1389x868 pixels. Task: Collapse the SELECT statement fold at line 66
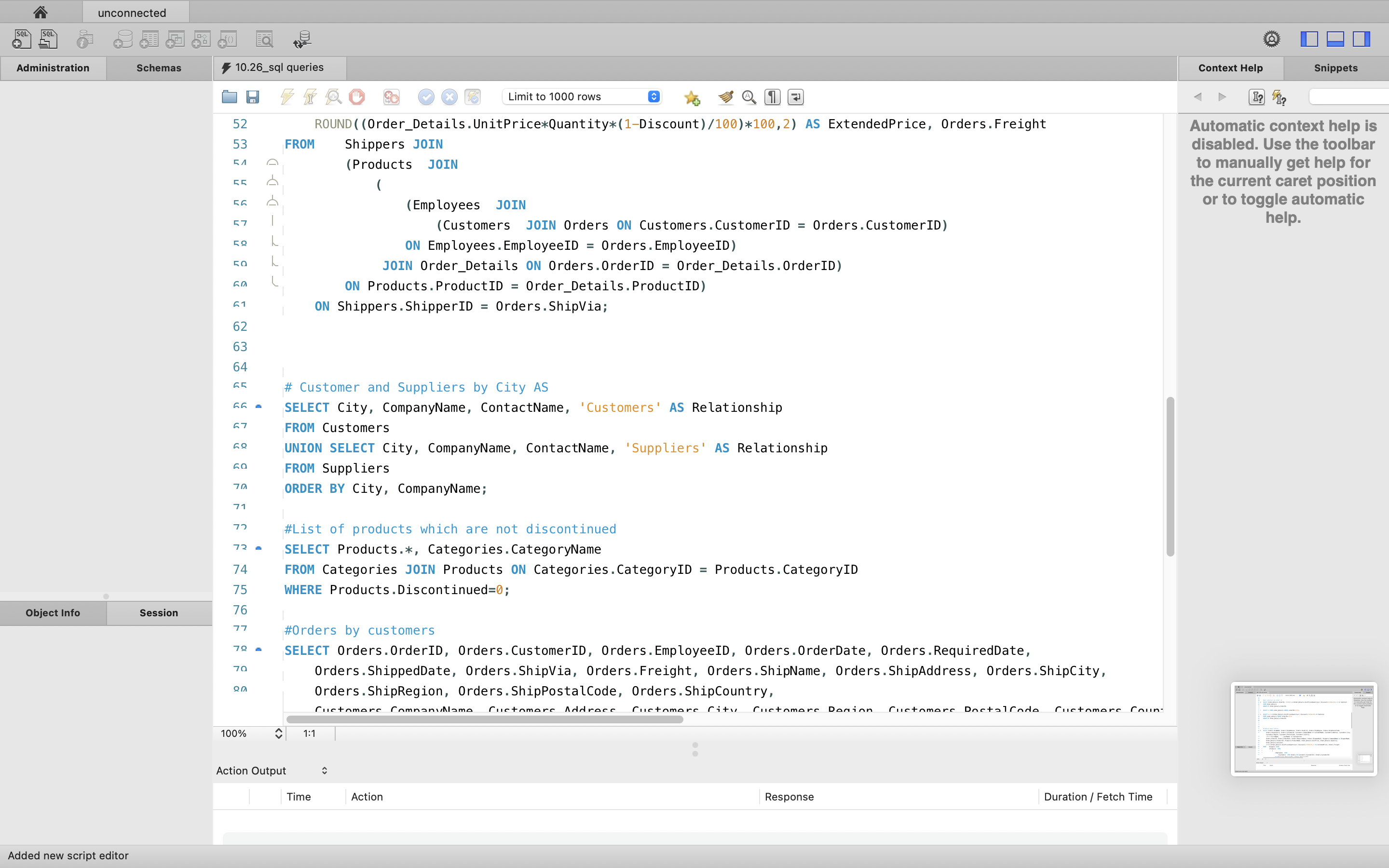coord(259,407)
